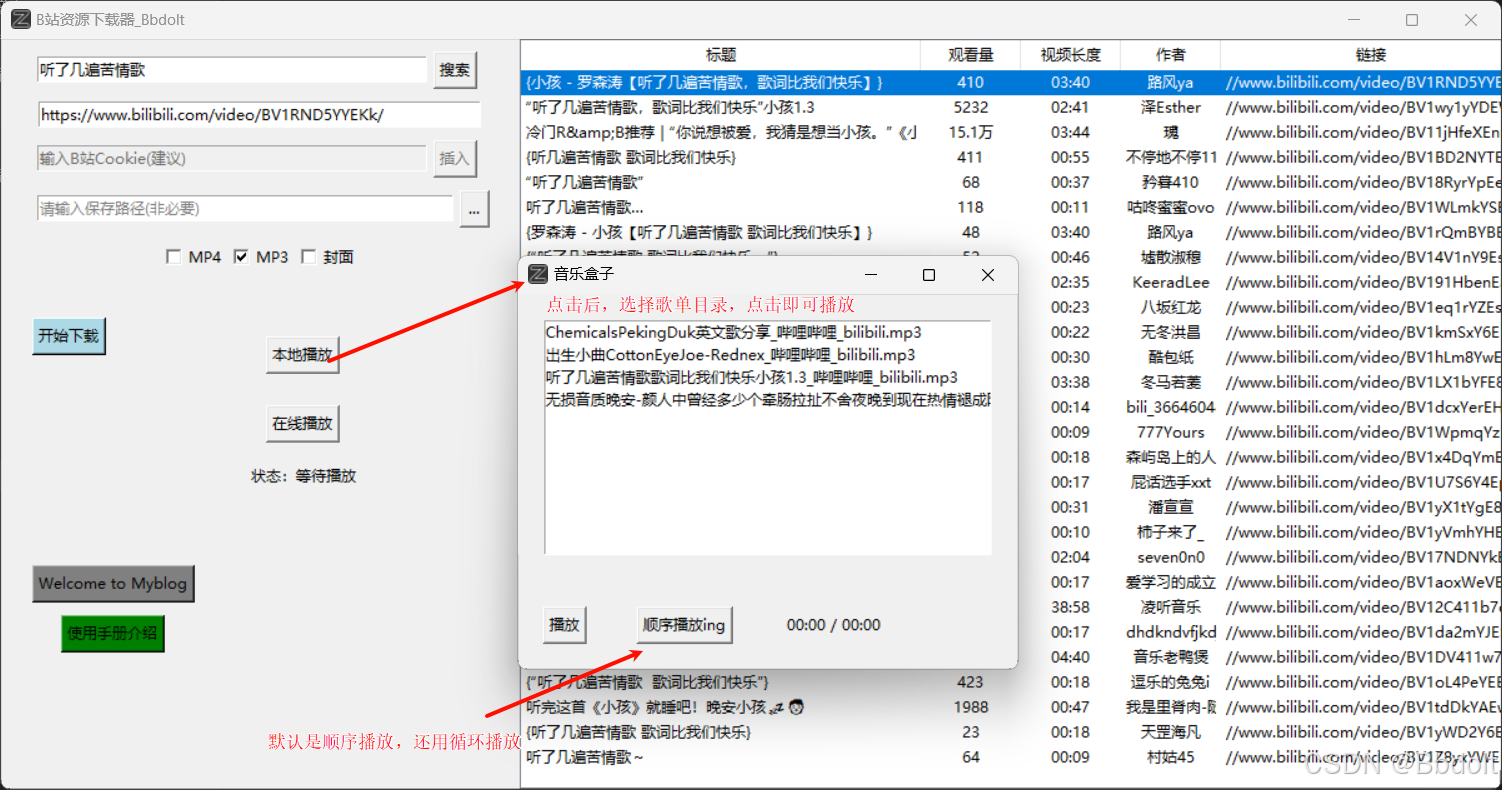Screen dimensions: 1502x790
Task: Click the main window app icon
Action: tap(21, 19)
